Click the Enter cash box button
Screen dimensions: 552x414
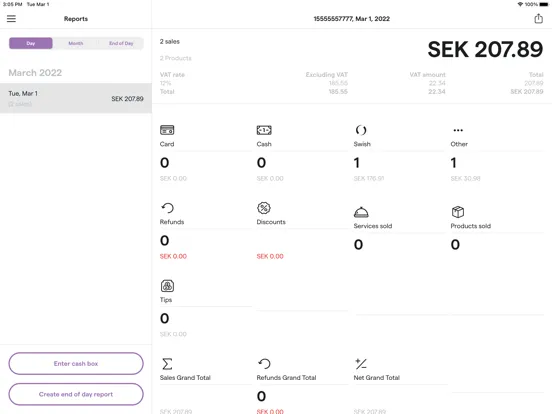(76, 364)
